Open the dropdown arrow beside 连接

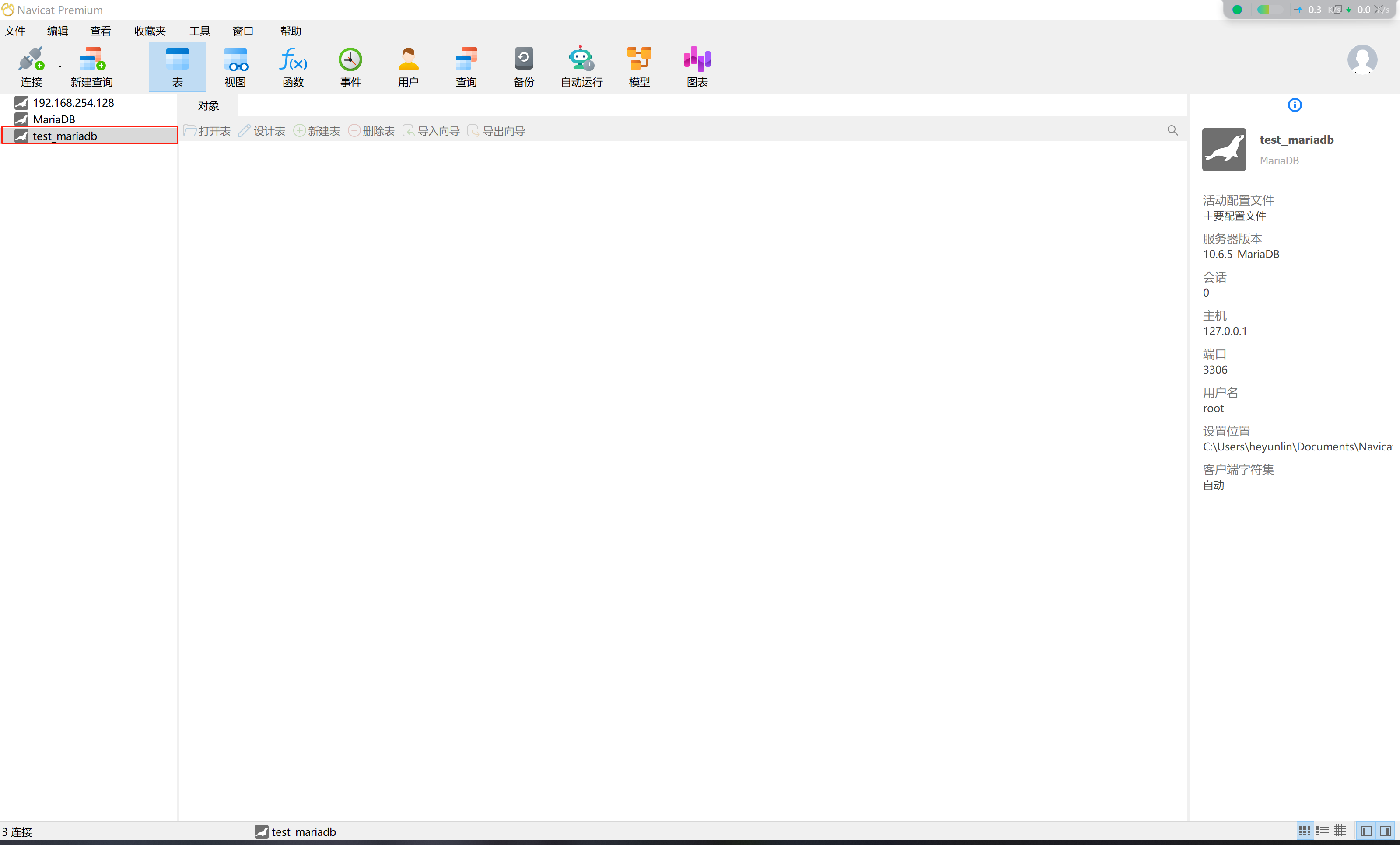[x=59, y=67]
